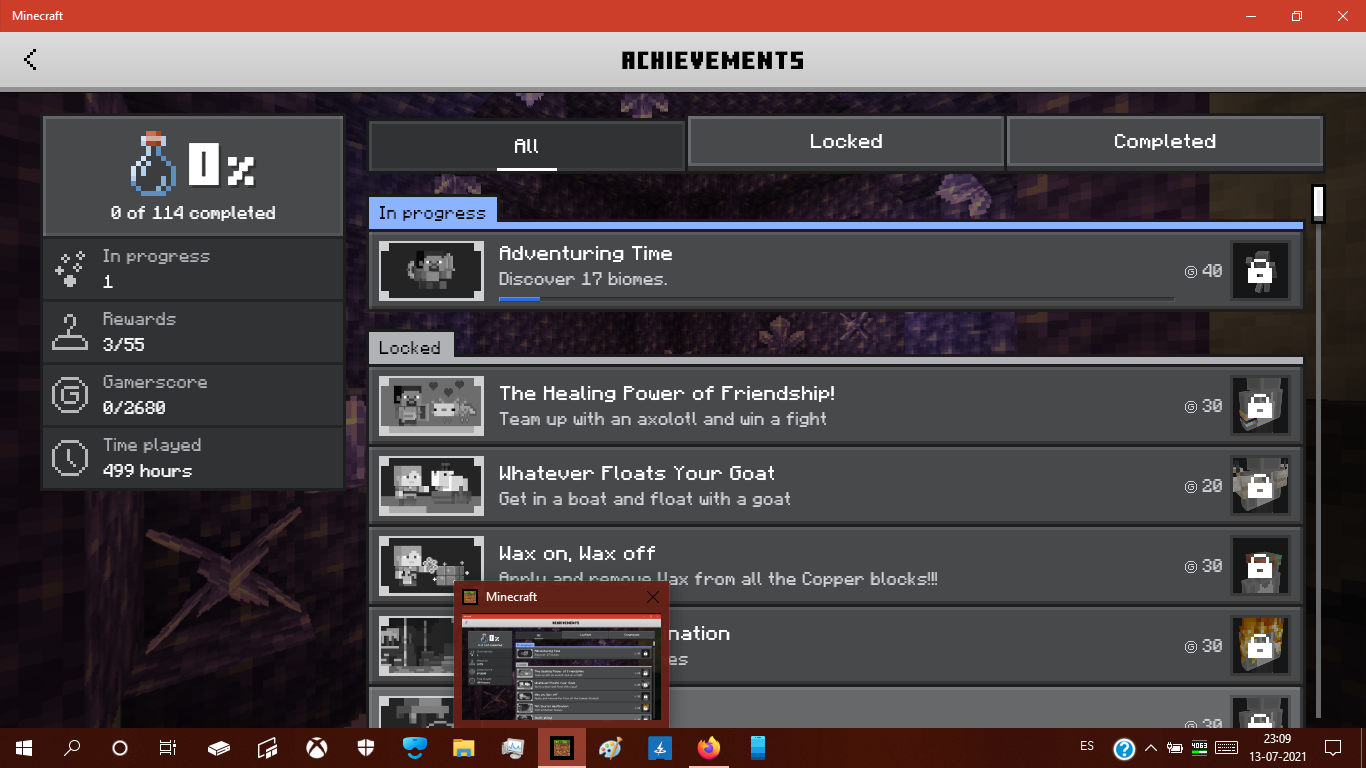This screenshot has width=1366, height=768.
Task: Click the Adventuring Time achievement title
Action: click(586, 254)
